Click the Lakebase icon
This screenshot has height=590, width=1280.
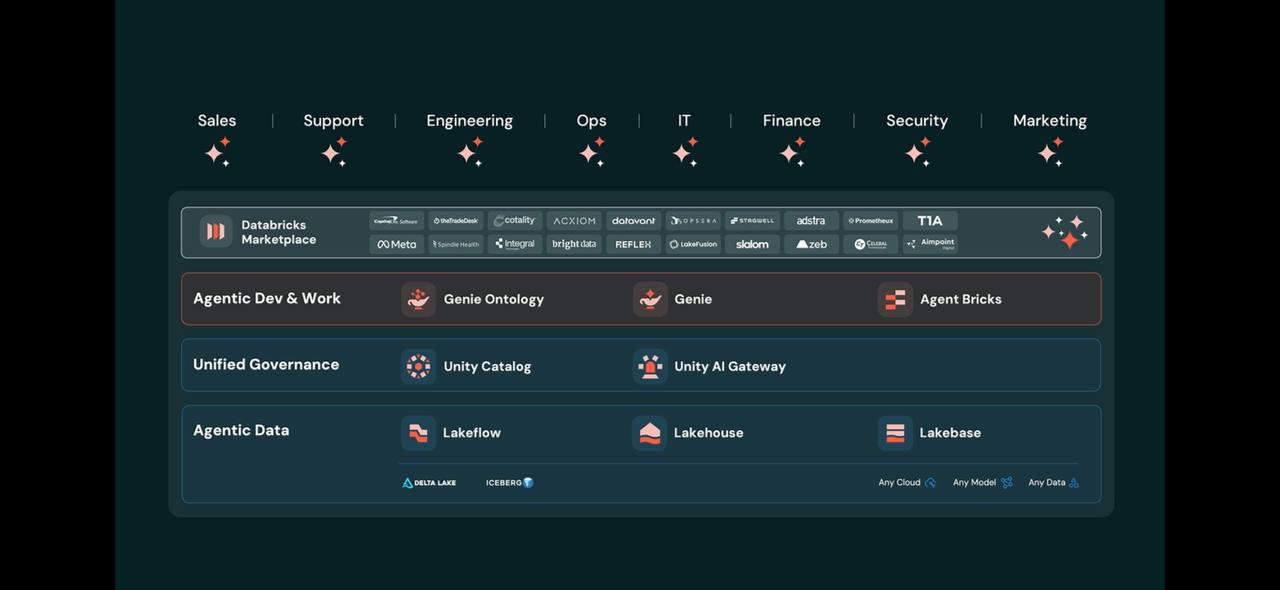(895, 433)
